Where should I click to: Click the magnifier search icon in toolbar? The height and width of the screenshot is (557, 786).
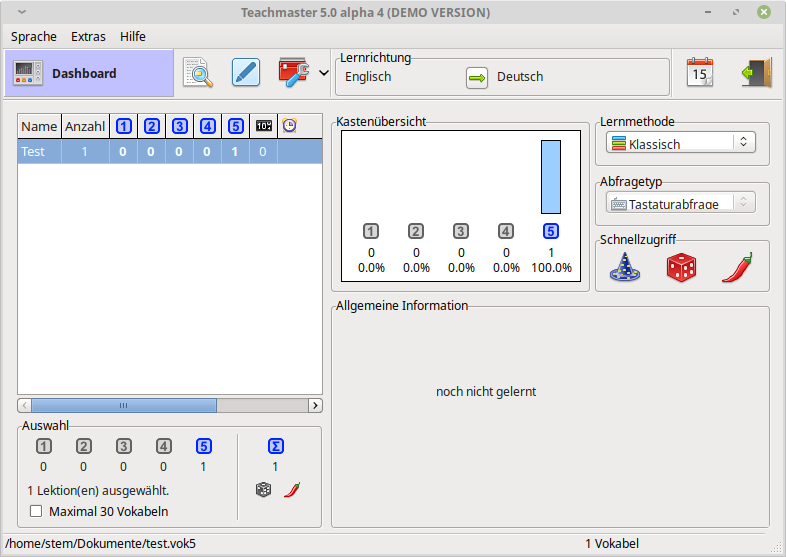198,73
